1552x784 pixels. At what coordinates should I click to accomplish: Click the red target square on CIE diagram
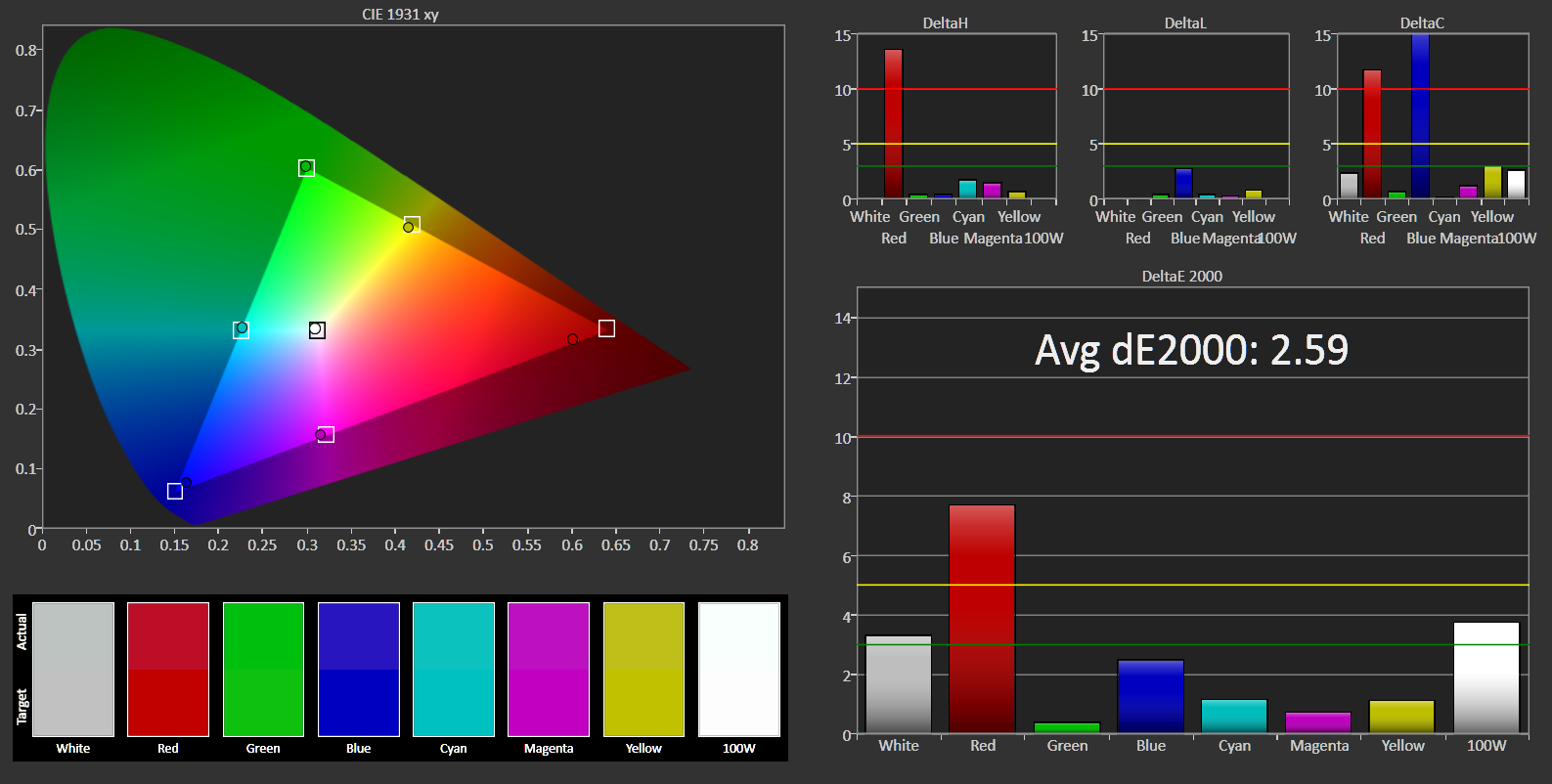(606, 328)
